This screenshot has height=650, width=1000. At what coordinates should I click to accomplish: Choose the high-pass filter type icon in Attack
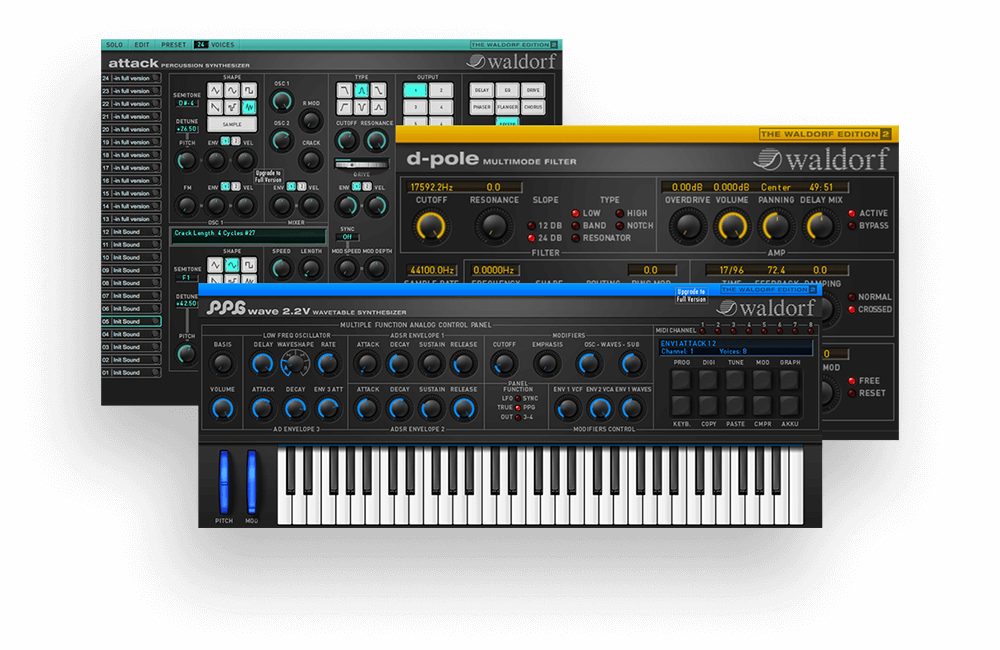(345, 107)
